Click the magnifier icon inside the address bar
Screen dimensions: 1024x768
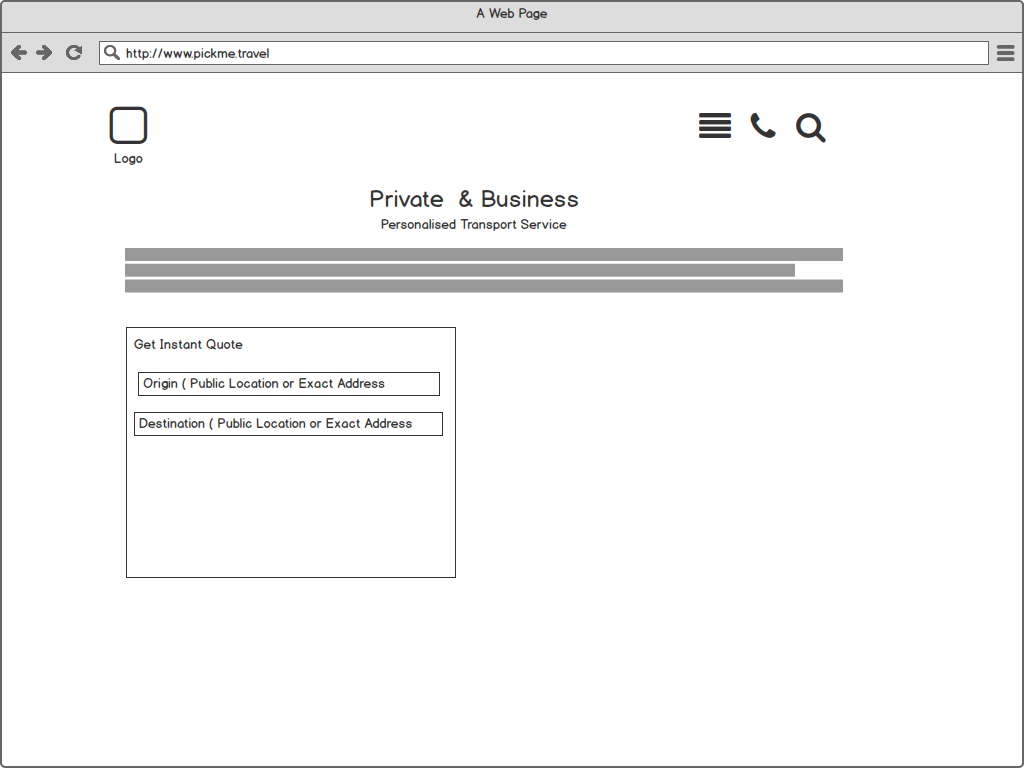tap(112, 53)
